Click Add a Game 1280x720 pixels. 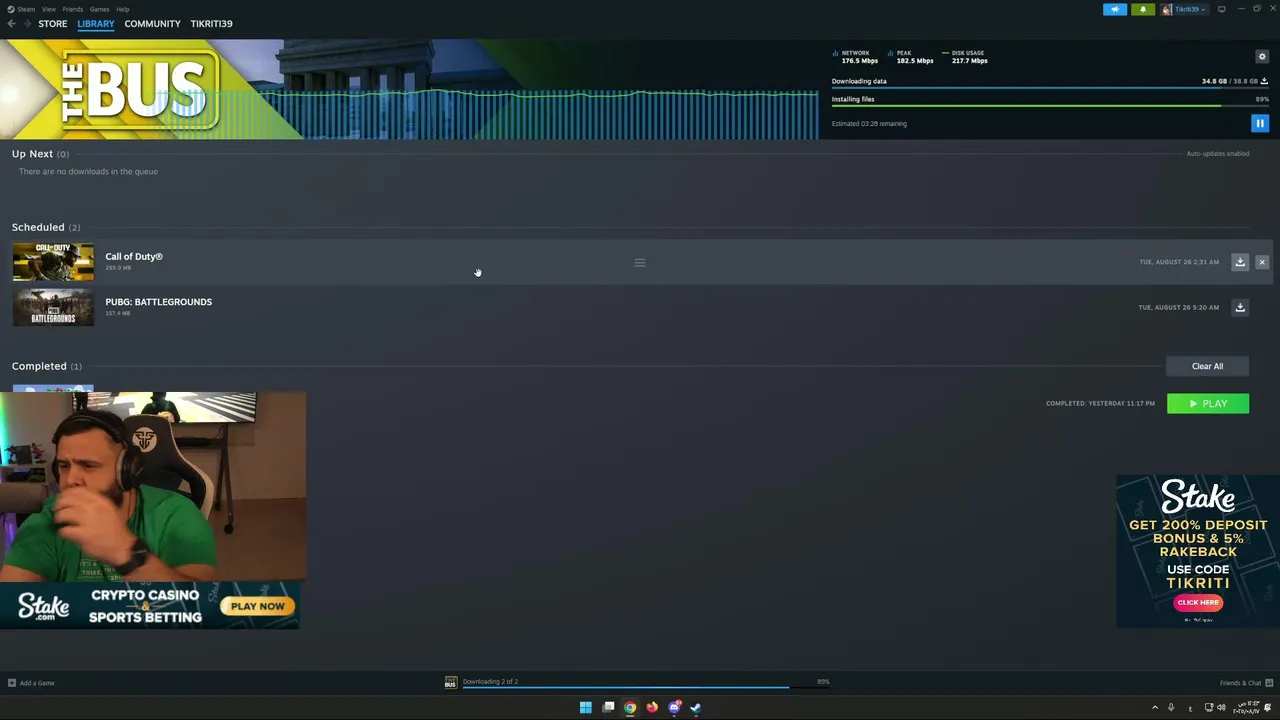(x=31, y=683)
